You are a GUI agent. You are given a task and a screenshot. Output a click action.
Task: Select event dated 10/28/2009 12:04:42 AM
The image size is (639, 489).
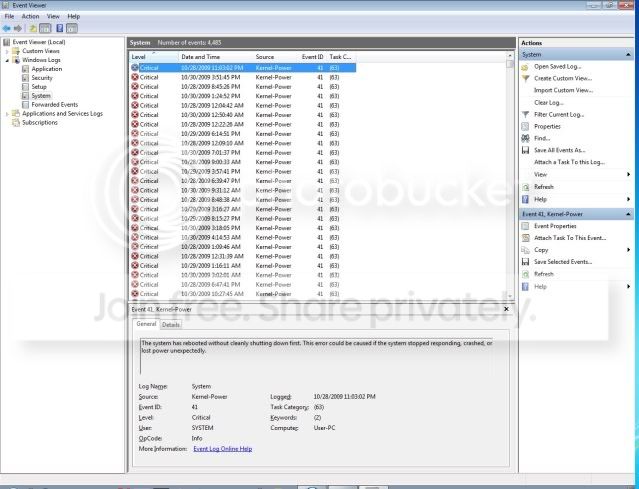[243, 106]
